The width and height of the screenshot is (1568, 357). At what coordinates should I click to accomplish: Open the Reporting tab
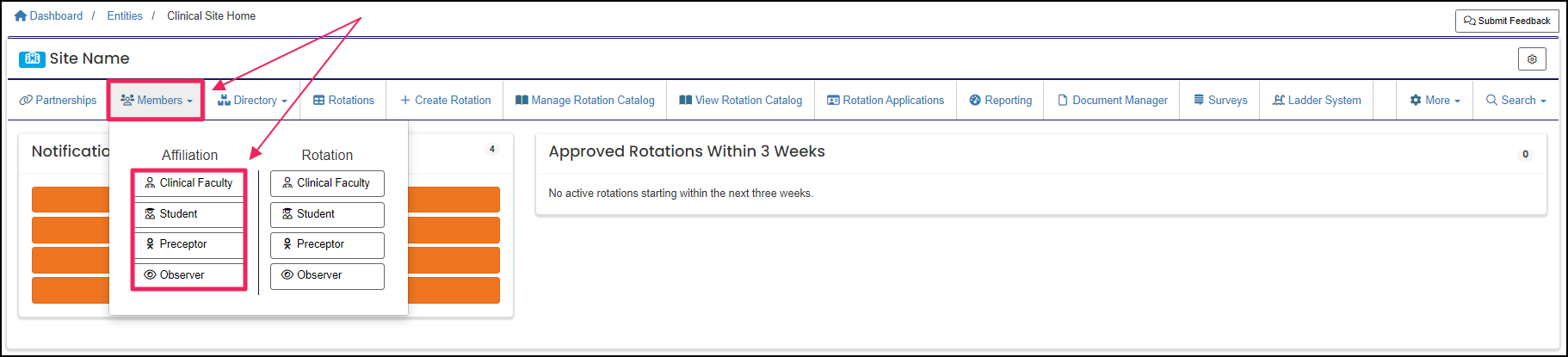(x=1000, y=100)
